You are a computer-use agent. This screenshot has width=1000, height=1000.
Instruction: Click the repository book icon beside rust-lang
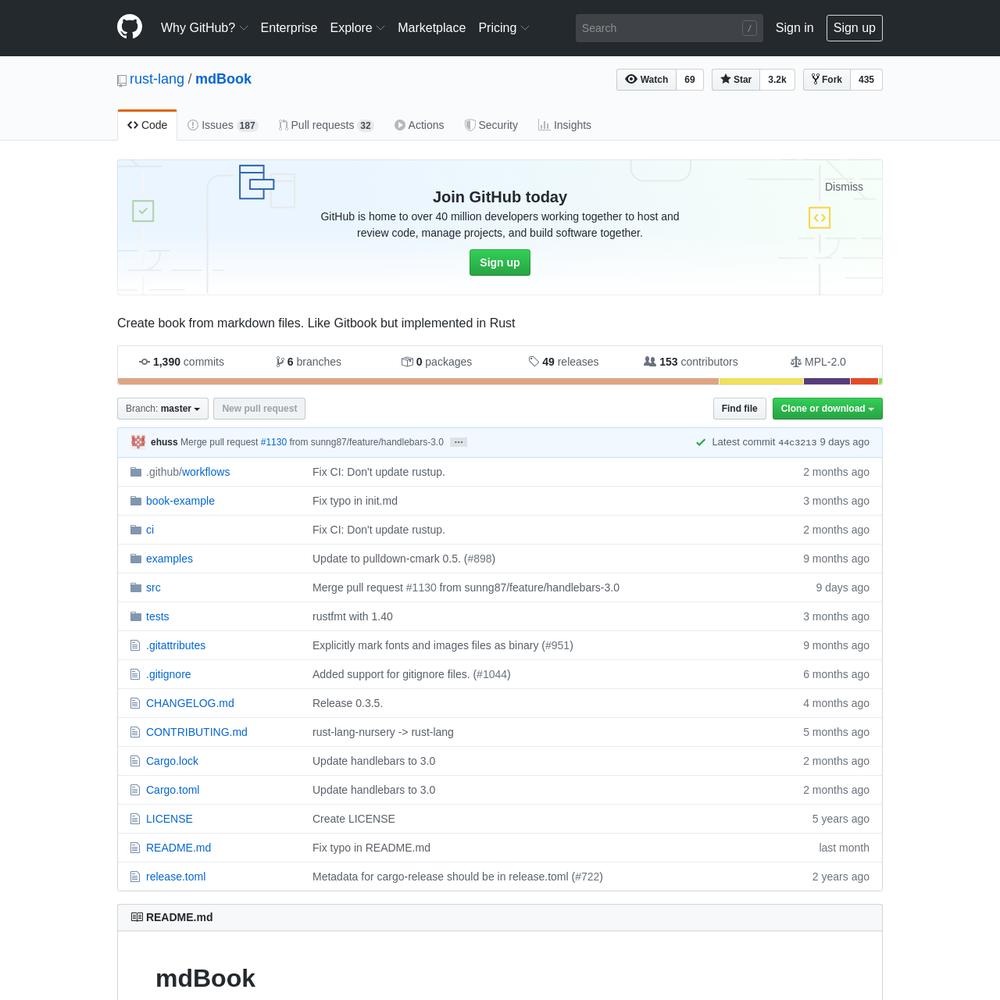(122, 80)
